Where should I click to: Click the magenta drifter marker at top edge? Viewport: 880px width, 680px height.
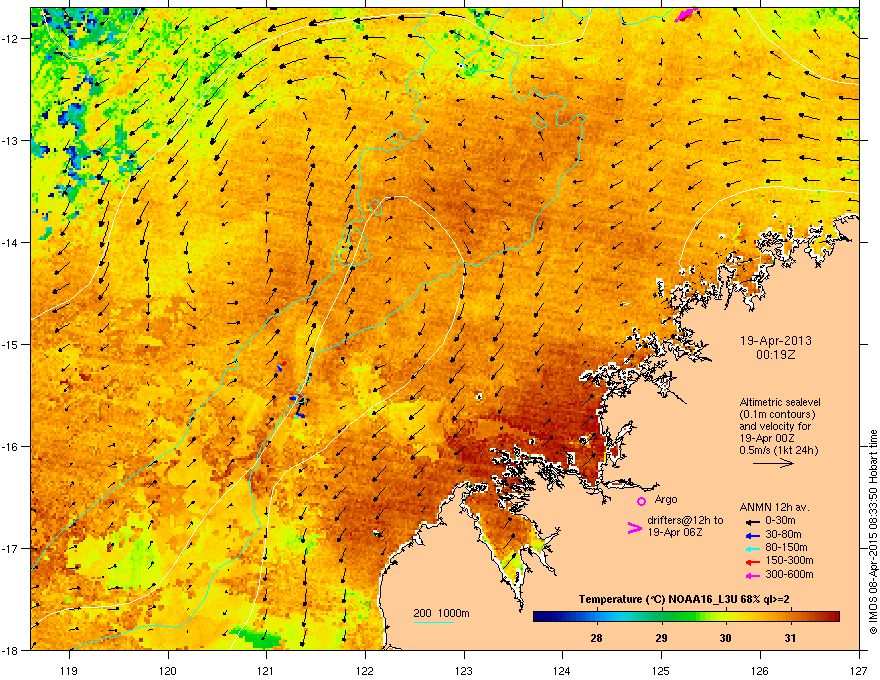(685, 15)
